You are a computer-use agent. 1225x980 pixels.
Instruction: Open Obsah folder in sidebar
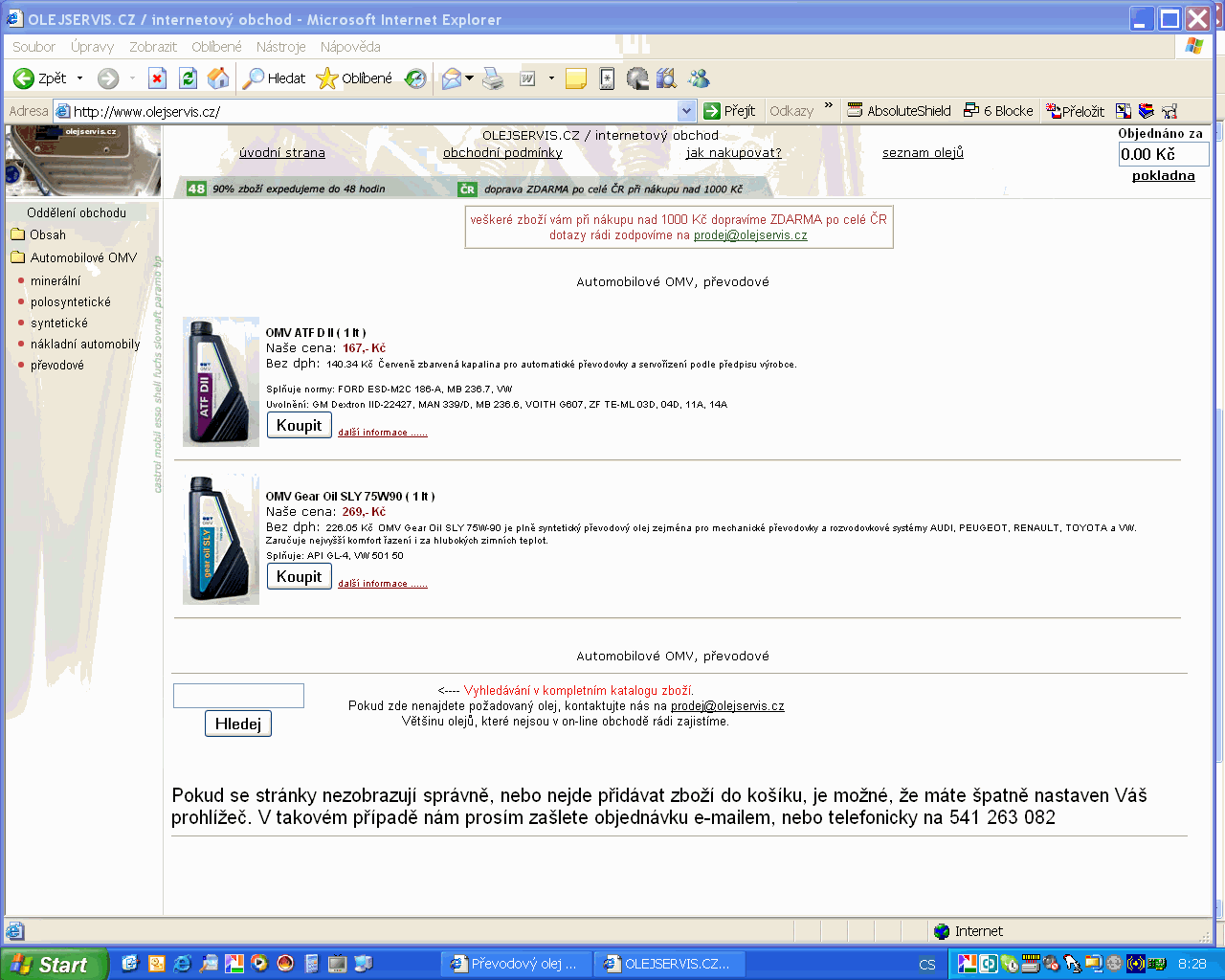pyautogui.click(x=38, y=234)
